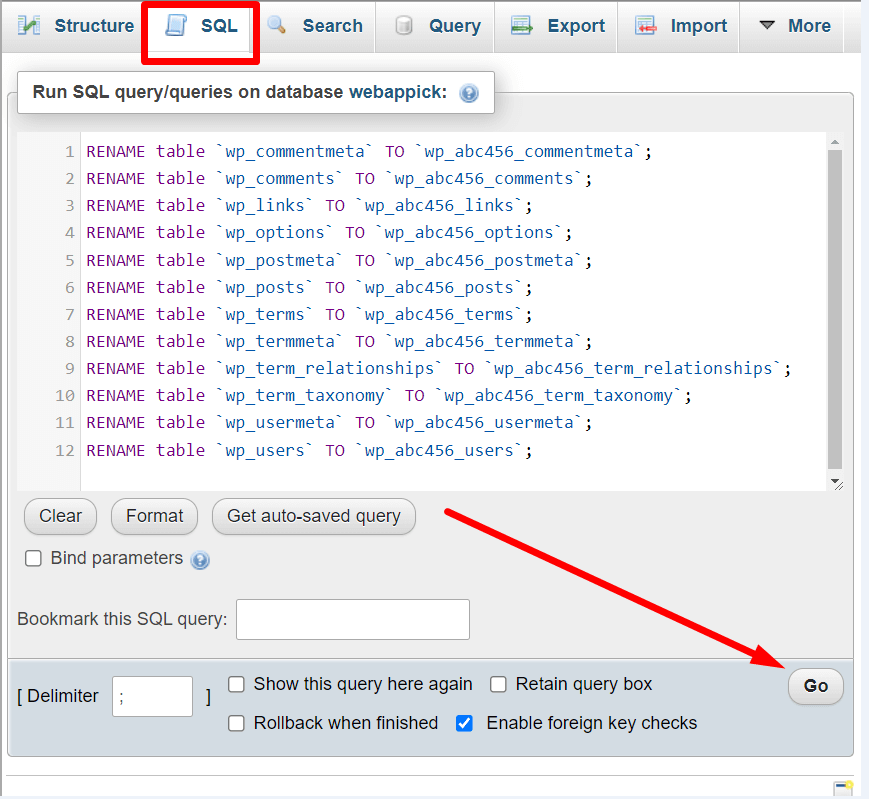The width and height of the screenshot is (869, 799).
Task: Click the SQL document icon
Action: [x=176, y=25]
